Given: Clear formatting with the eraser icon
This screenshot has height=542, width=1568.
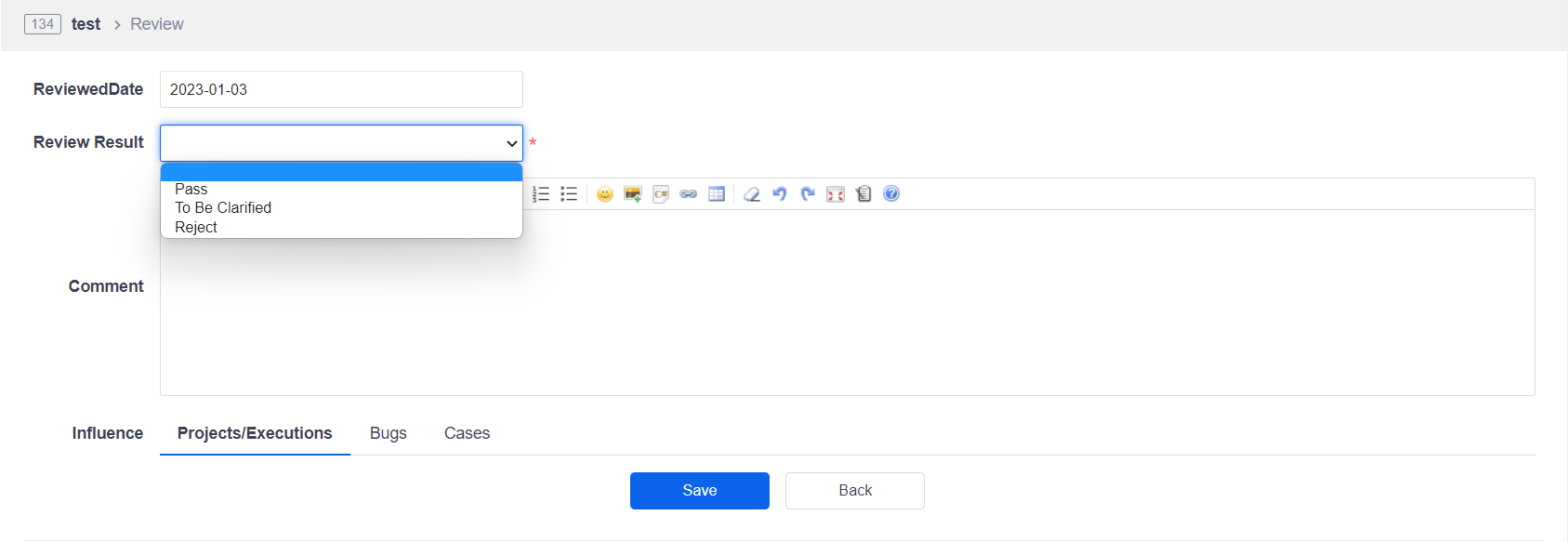Looking at the screenshot, I should [752, 194].
